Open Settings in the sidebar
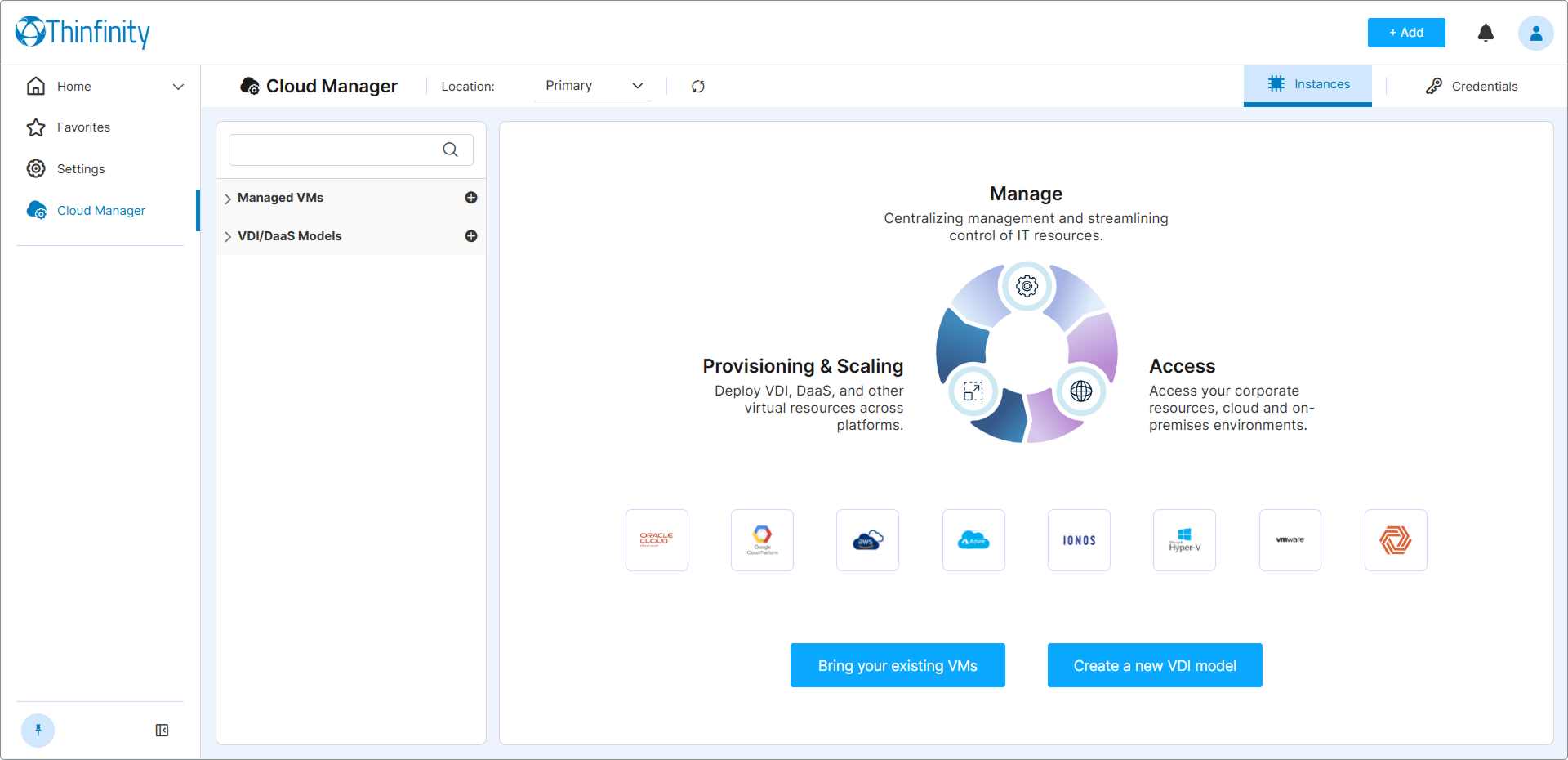Viewport: 1568px width, 760px height. (81, 169)
